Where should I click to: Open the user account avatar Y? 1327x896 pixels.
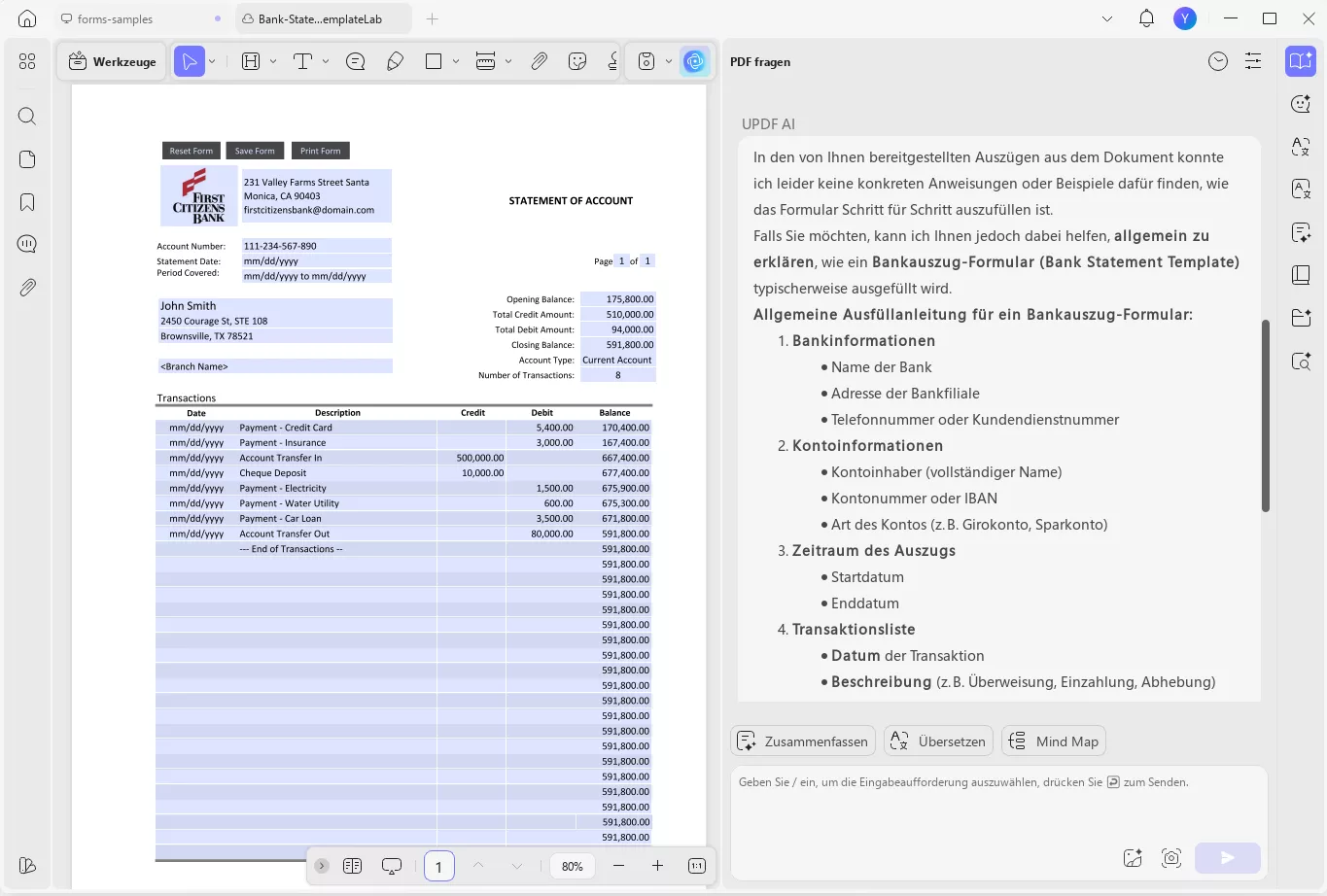[1184, 18]
